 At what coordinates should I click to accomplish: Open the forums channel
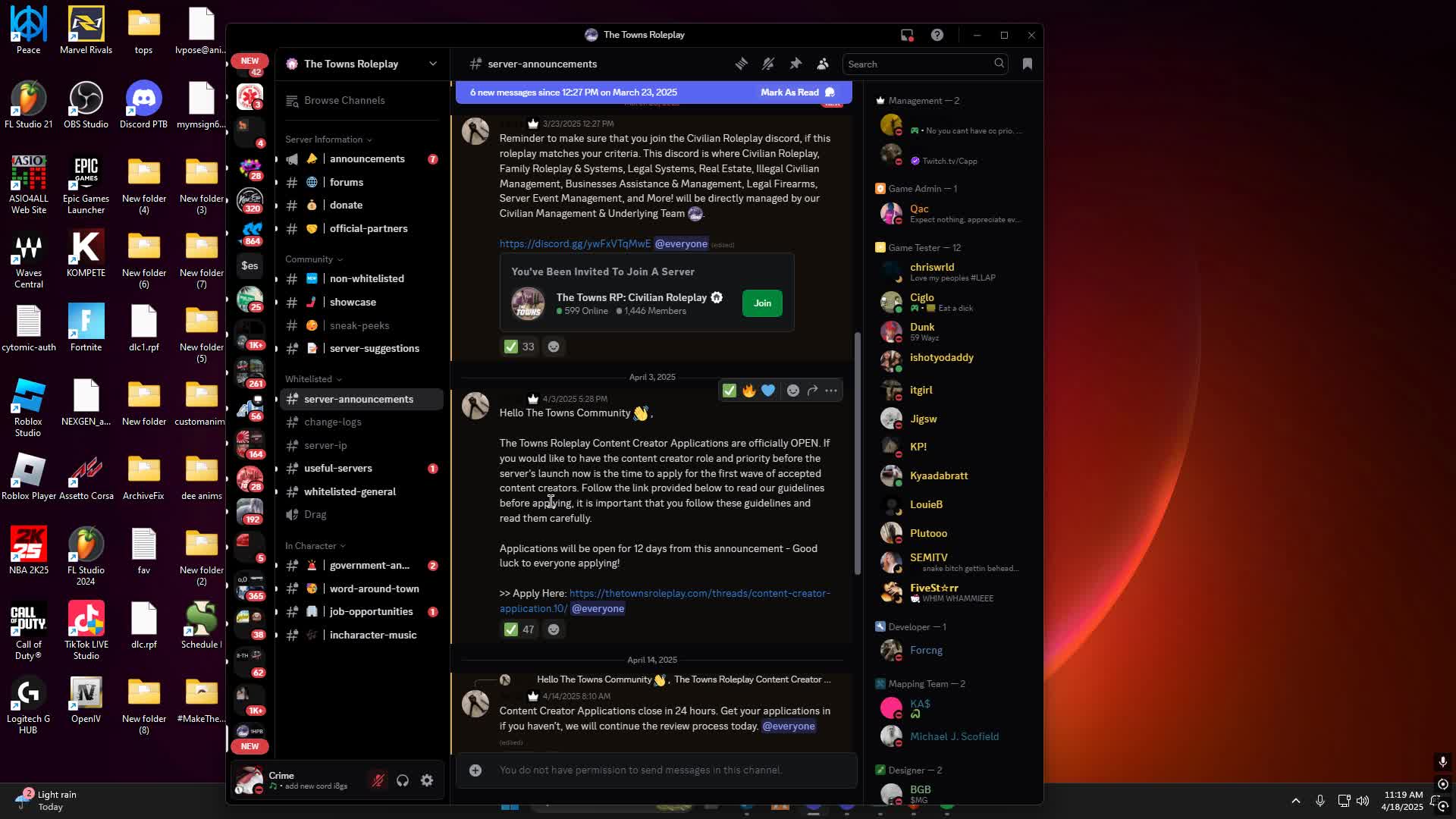(x=361, y=183)
